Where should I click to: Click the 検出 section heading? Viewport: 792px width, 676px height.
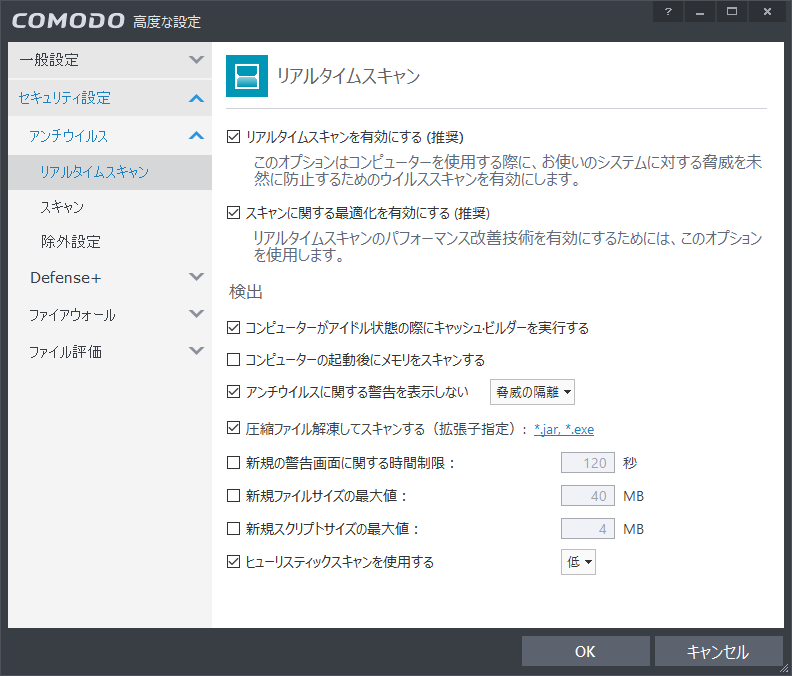click(245, 292)
